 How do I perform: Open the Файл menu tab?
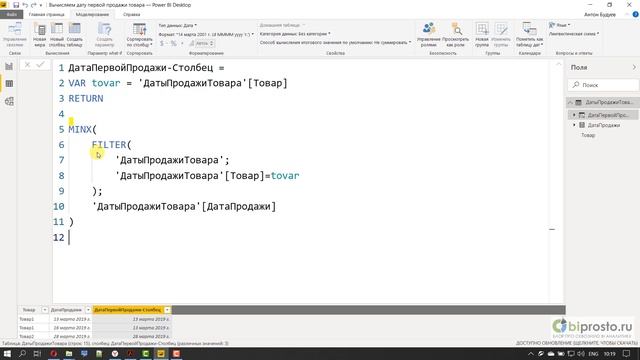pyautogui.click(x=11, y=14)
